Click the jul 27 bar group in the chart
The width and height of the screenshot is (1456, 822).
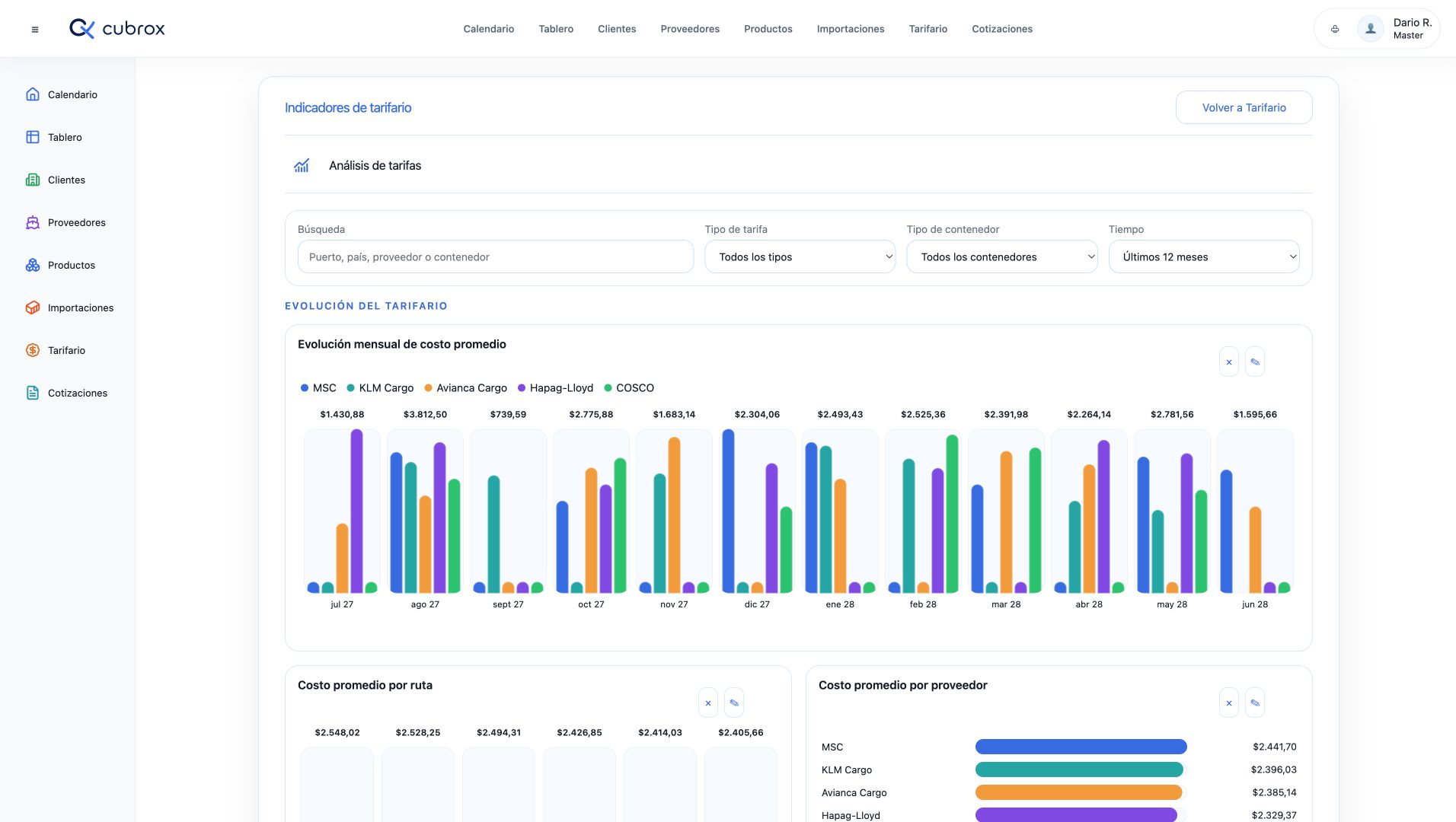[x=342, y=511]
